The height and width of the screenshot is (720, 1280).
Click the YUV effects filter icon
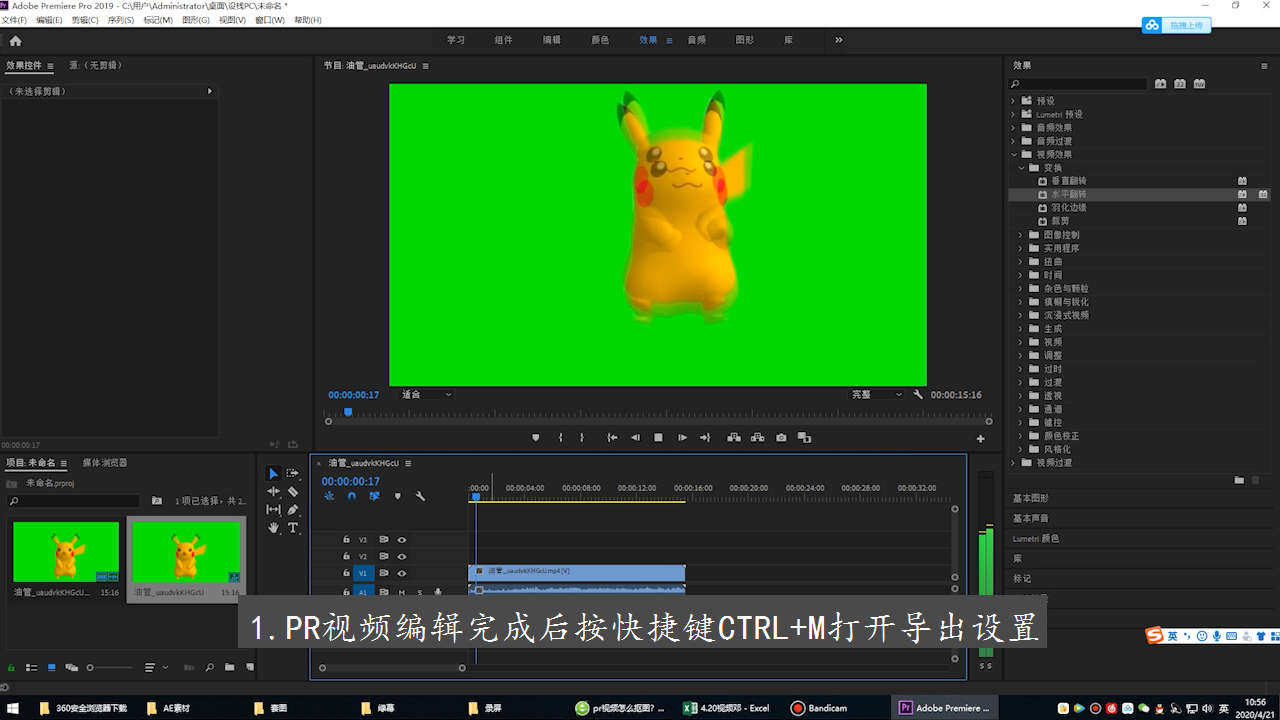1199,84
